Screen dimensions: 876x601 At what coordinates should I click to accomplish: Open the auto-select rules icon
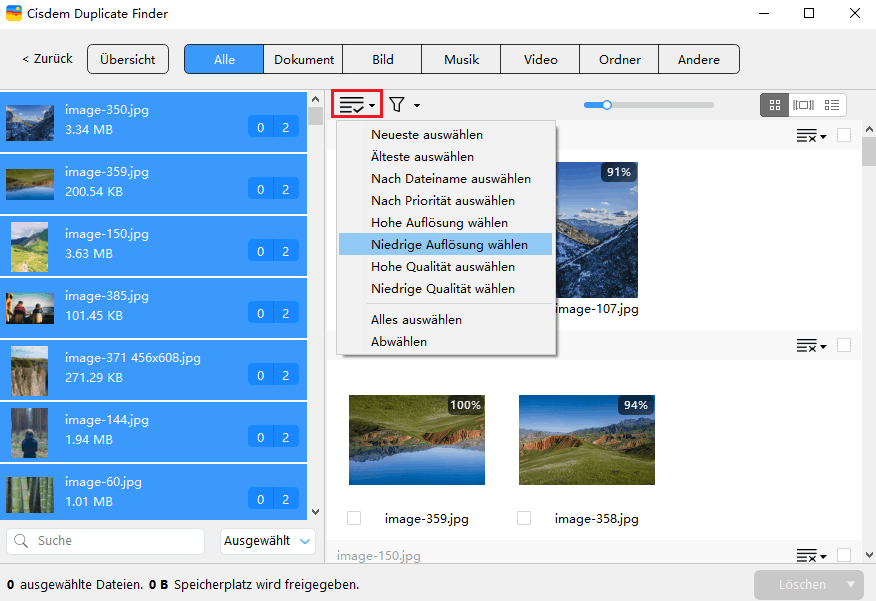pyautogui.click(x=357, y=104)
